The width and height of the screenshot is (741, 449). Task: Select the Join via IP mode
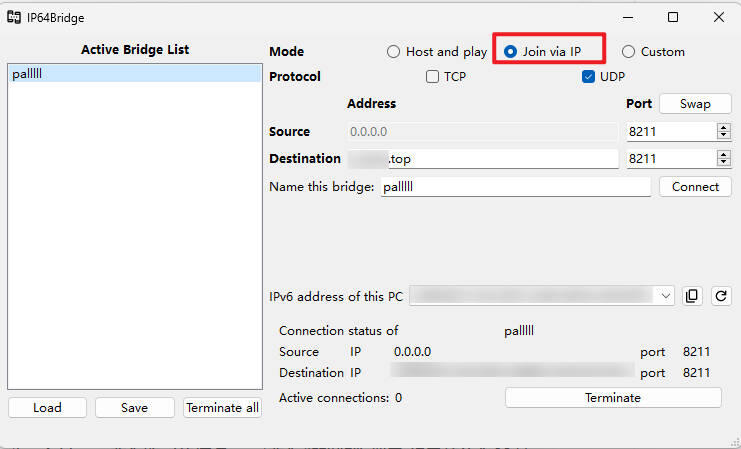pyautogui.click(x=511, y=52)
